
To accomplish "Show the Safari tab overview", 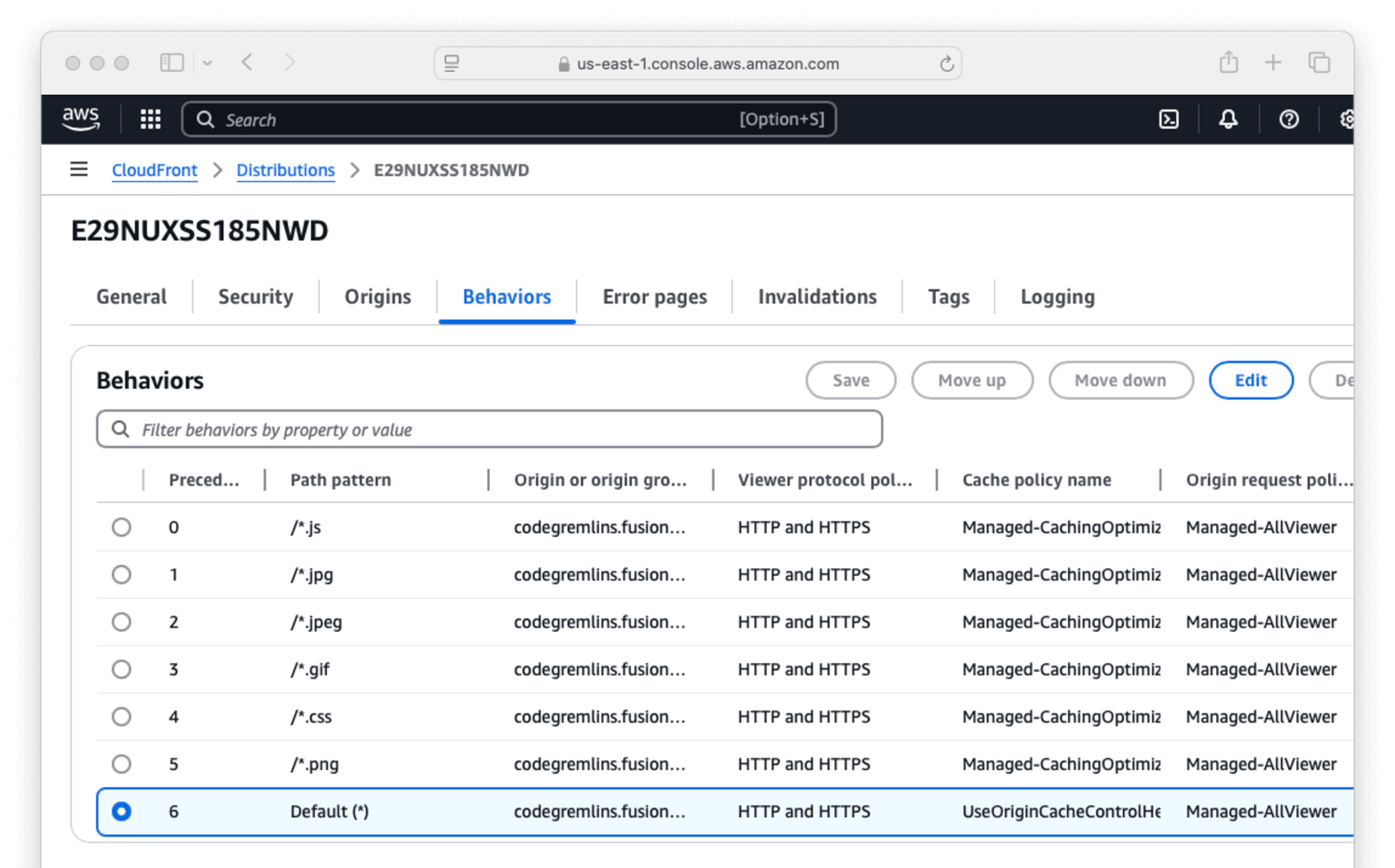I will click(x=1318, y=62).
